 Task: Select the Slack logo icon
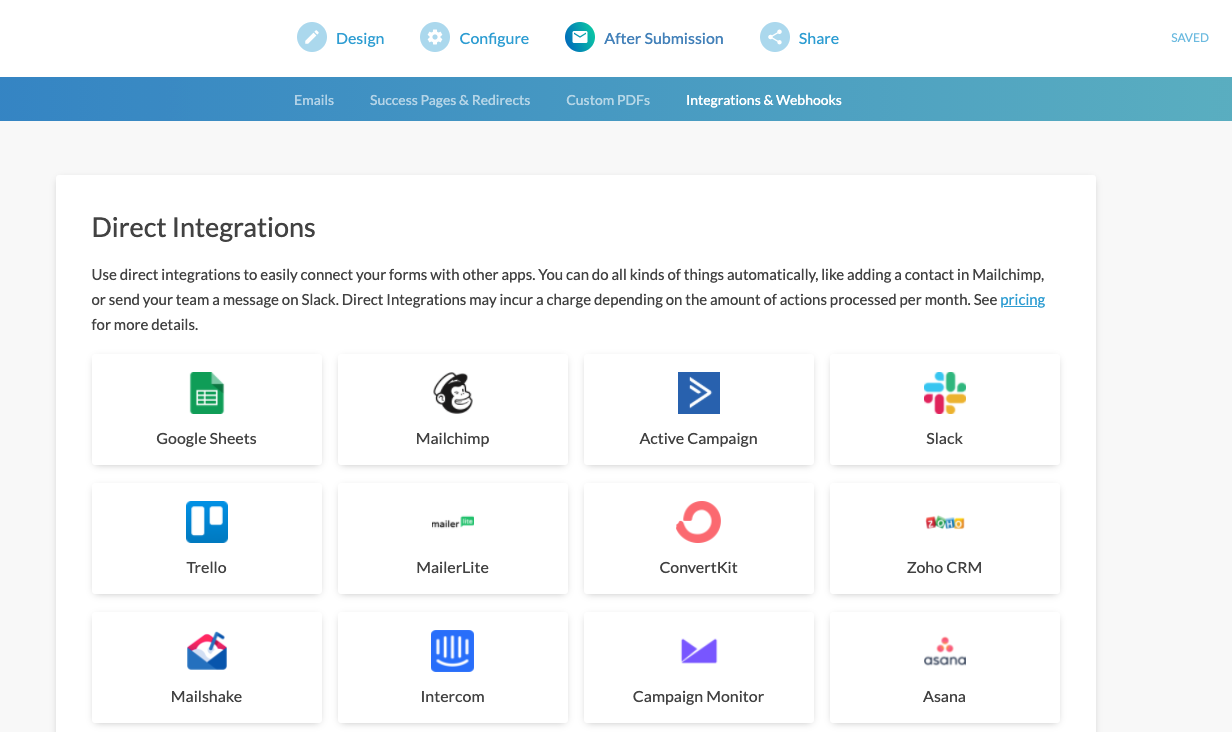[945, 393]
